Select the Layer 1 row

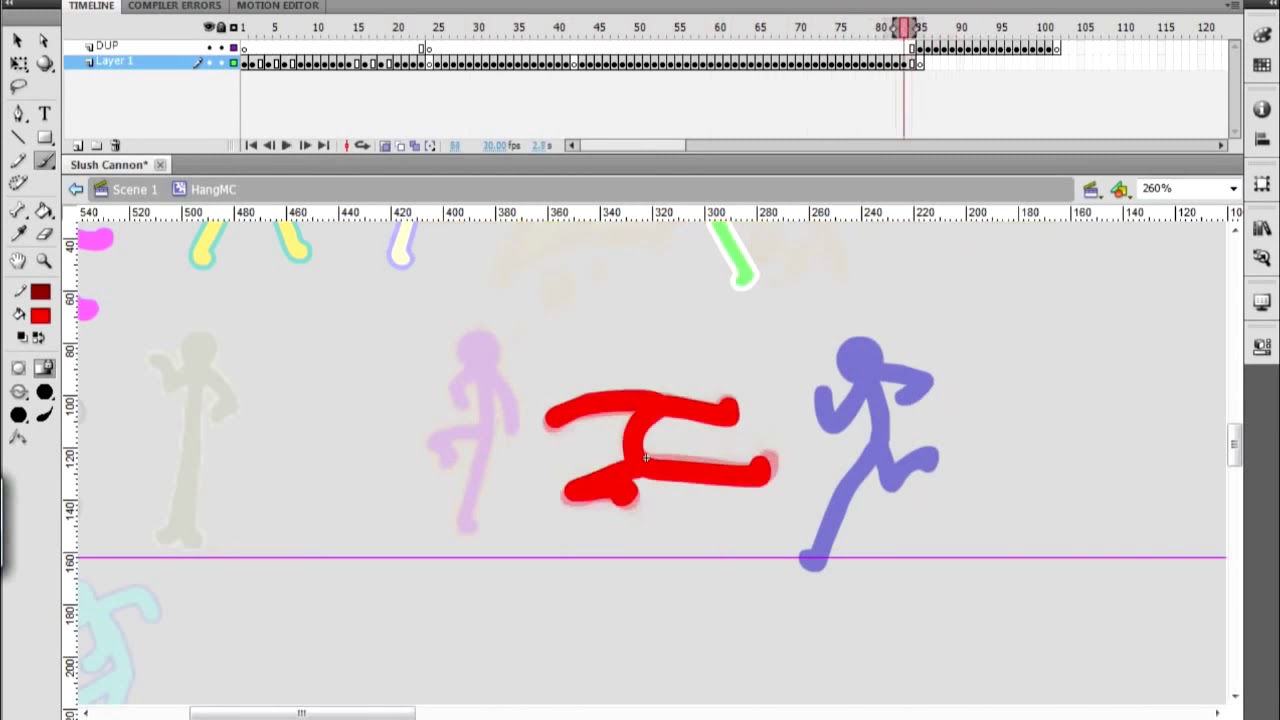[x=150, y=62]
